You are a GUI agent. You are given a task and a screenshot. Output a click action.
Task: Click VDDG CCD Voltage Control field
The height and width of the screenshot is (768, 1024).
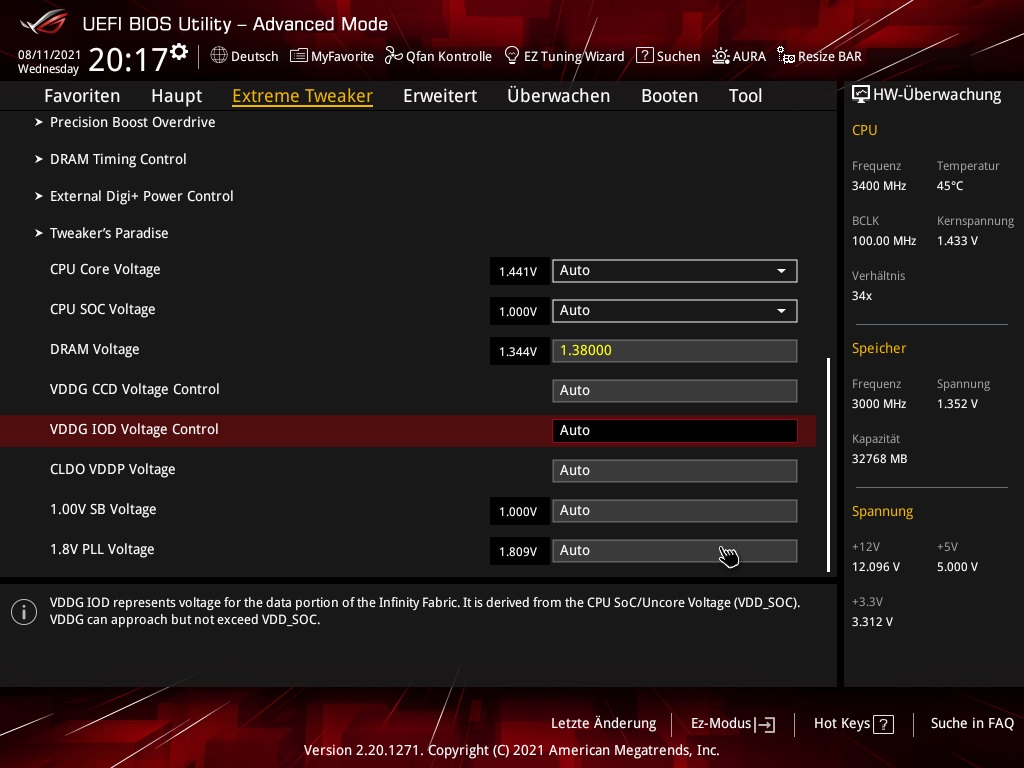[x=675, y=391]
